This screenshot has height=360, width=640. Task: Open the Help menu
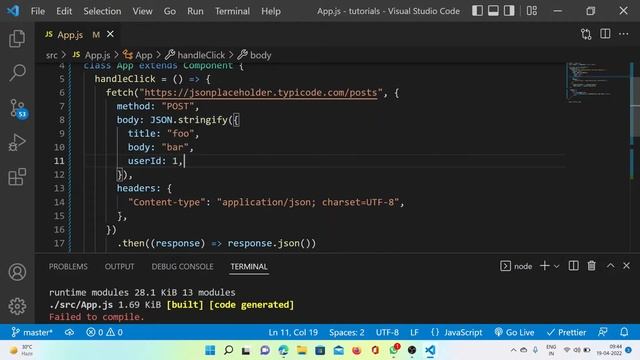[271, 11]
